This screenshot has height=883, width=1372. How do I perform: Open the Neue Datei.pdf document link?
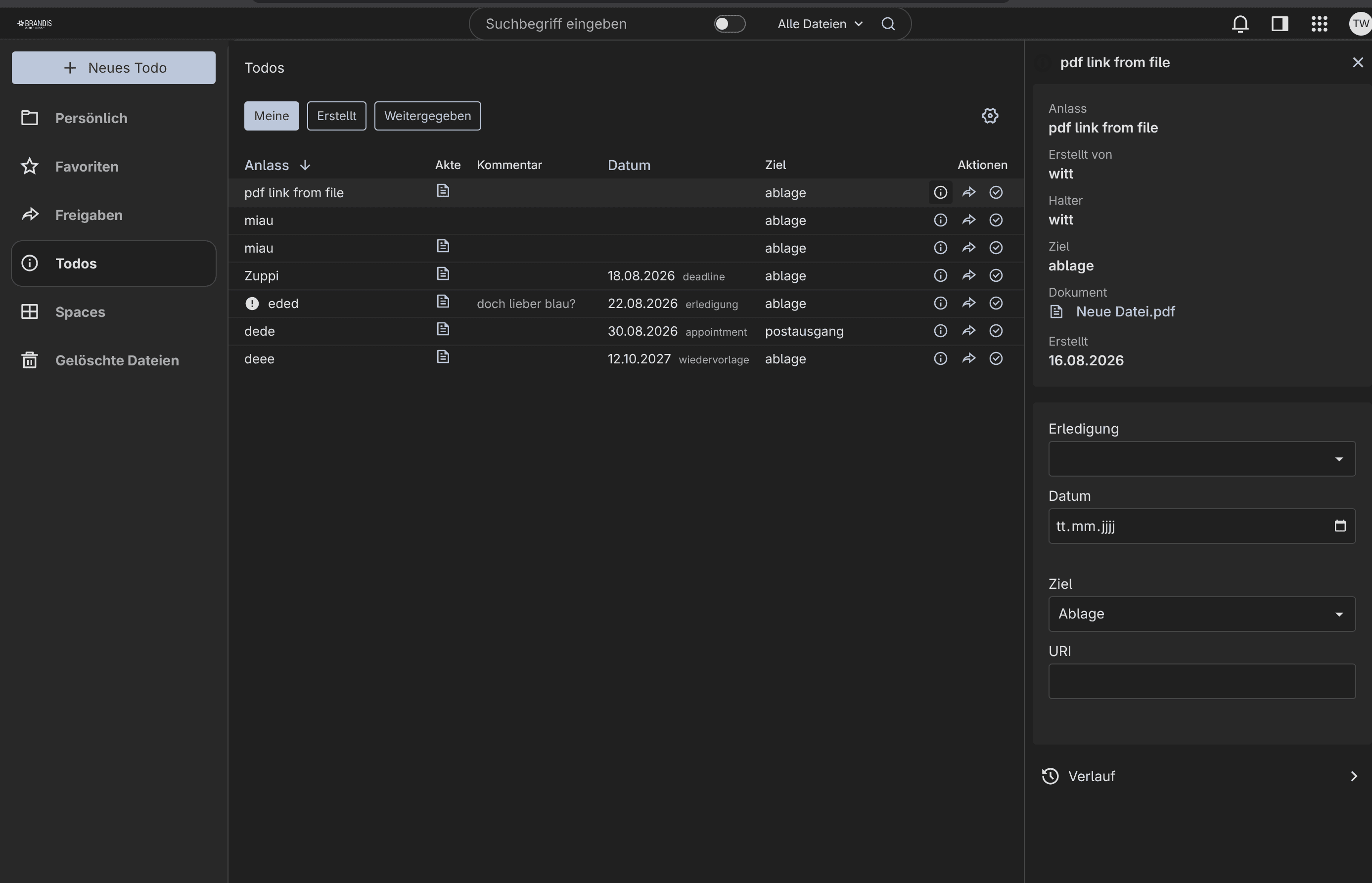click(x=1125, y=312)
